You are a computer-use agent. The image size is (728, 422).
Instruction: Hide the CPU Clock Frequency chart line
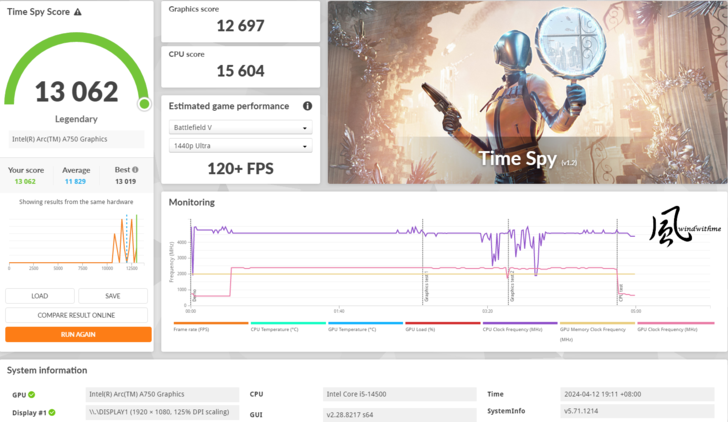click(518, 325)
